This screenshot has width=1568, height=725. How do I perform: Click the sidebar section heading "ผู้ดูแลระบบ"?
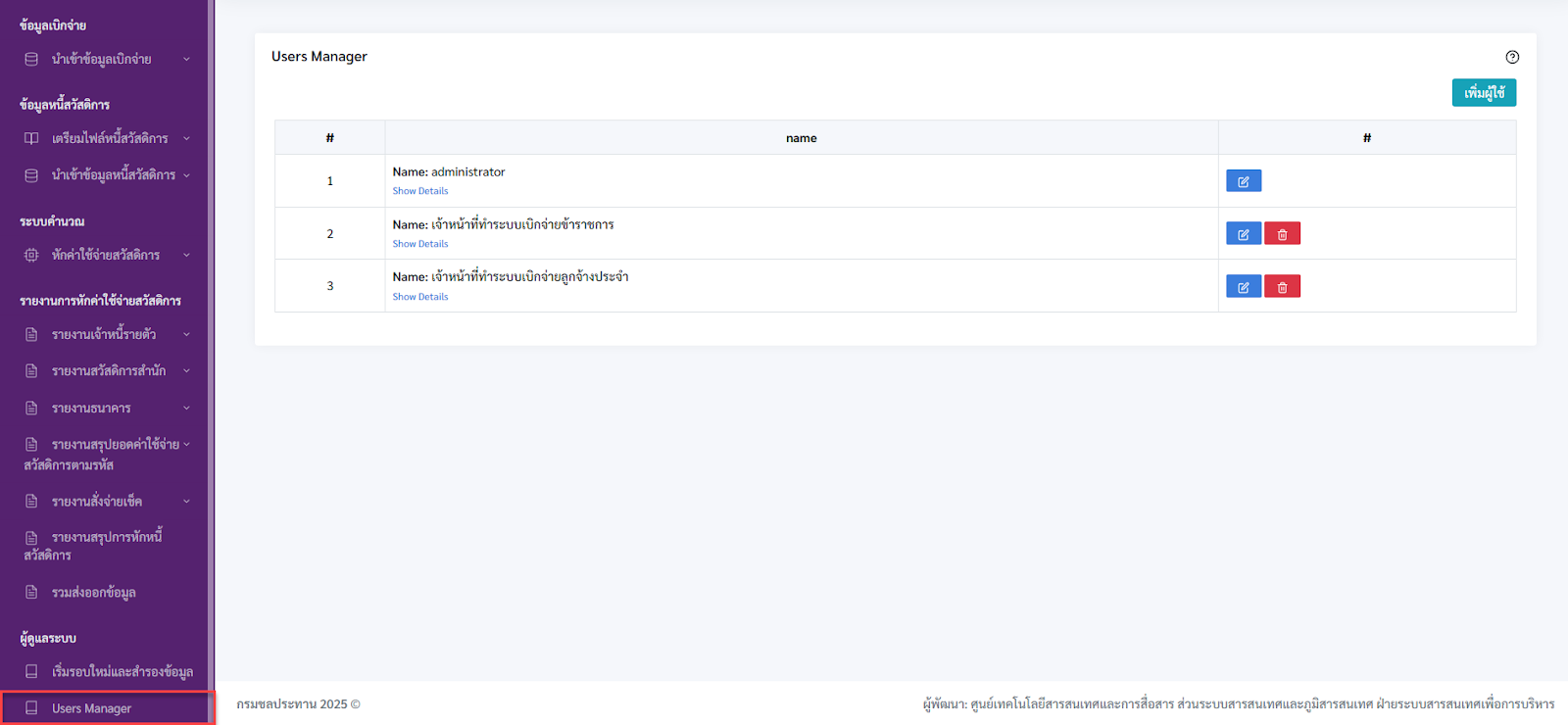click(x=48, y=638)
